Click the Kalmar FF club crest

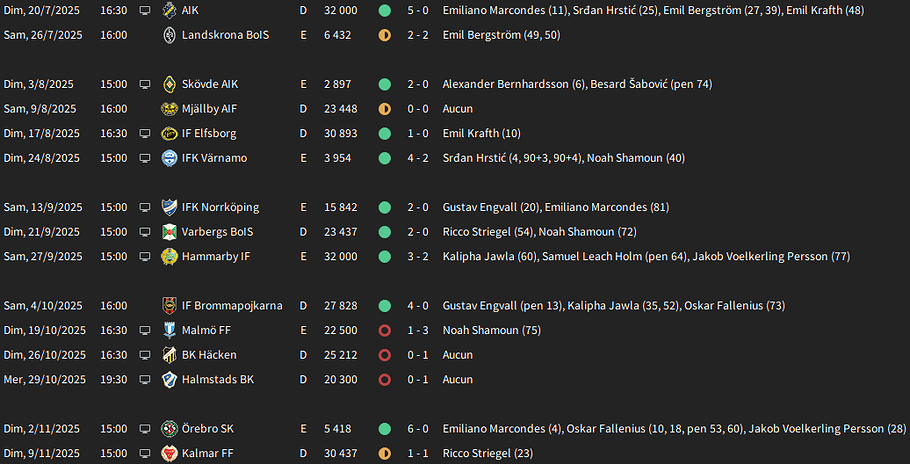pyautogui.click(x=169, y=454)
